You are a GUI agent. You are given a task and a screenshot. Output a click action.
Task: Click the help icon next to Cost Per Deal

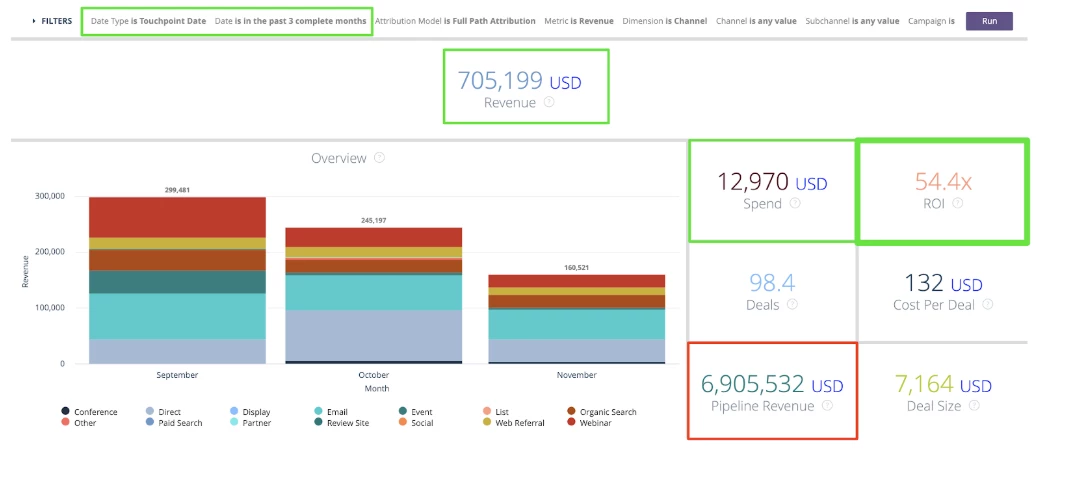[988, 305]
